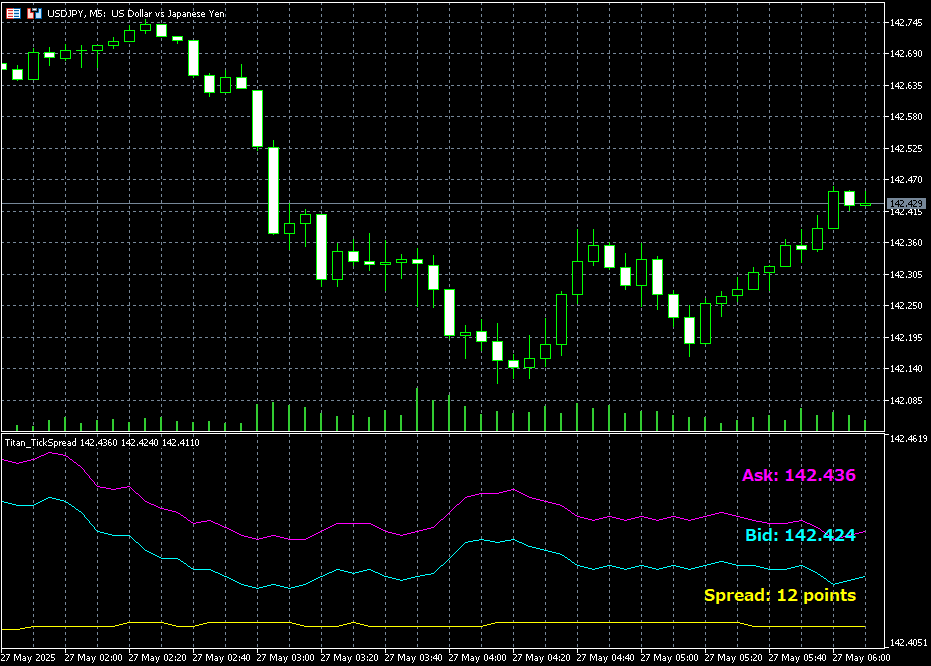Click the 27 May 2025 date label

pos(28,658)
